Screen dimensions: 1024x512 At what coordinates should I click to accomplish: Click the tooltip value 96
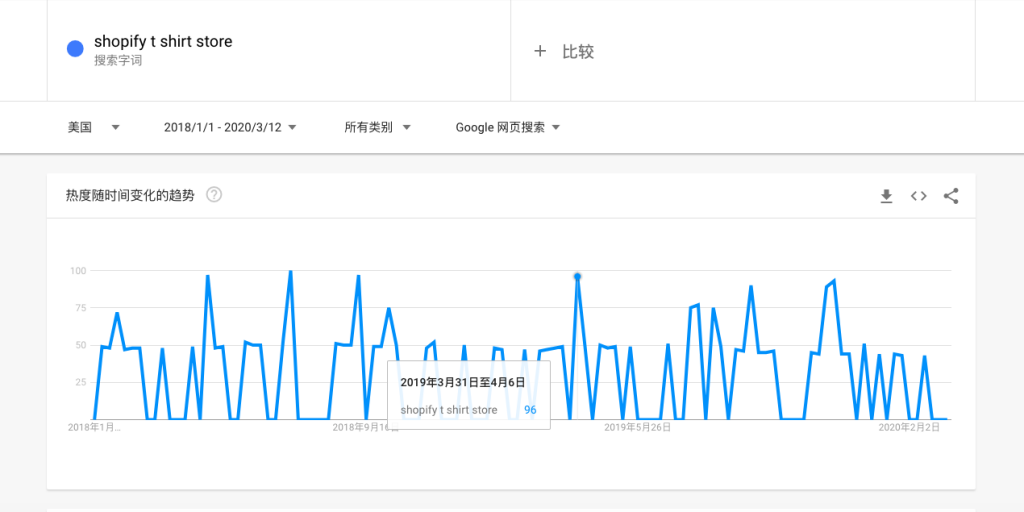[x=530, y=410]
